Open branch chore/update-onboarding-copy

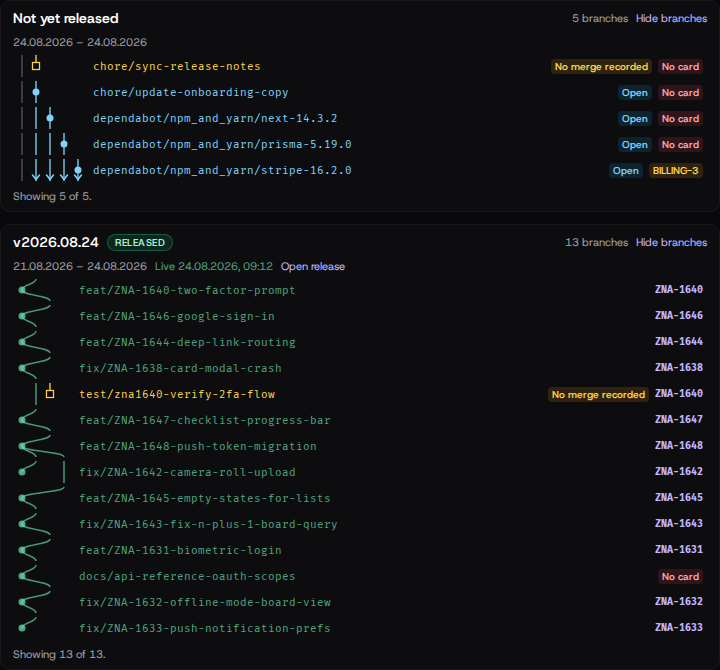(x=191, y=92)
